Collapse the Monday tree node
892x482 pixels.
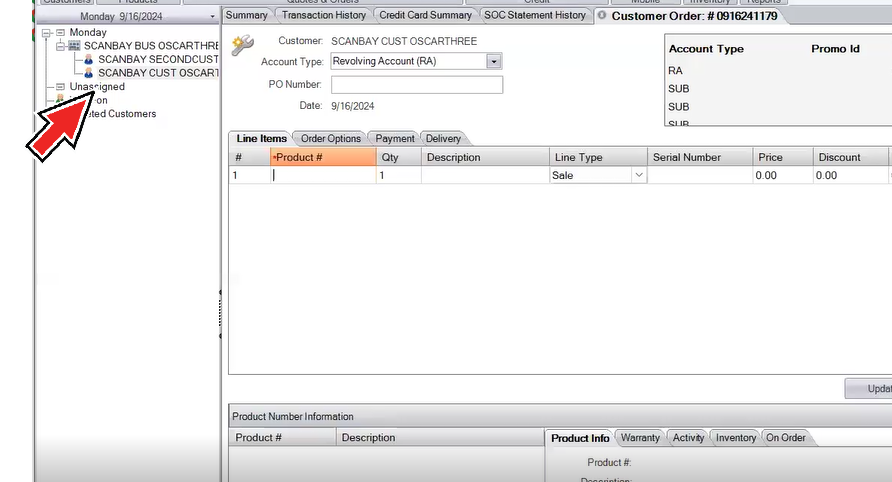[46, 33]
